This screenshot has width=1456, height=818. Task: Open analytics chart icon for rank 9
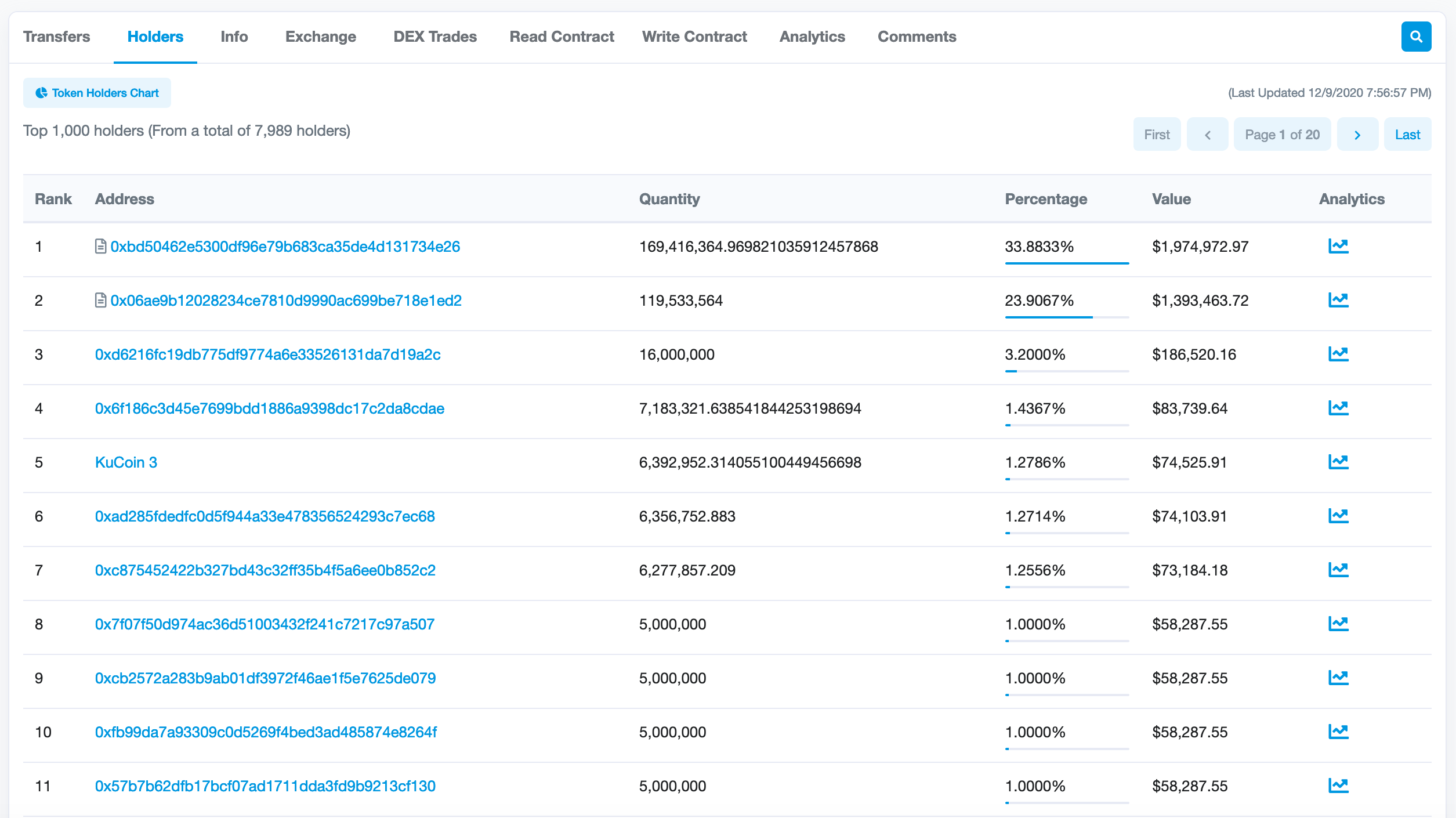[x=1338, y=678]
